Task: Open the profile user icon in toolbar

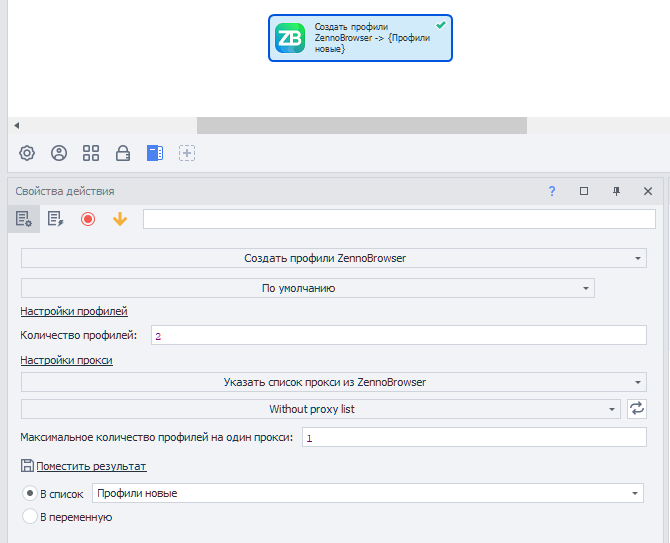Action: pos(59,153)
